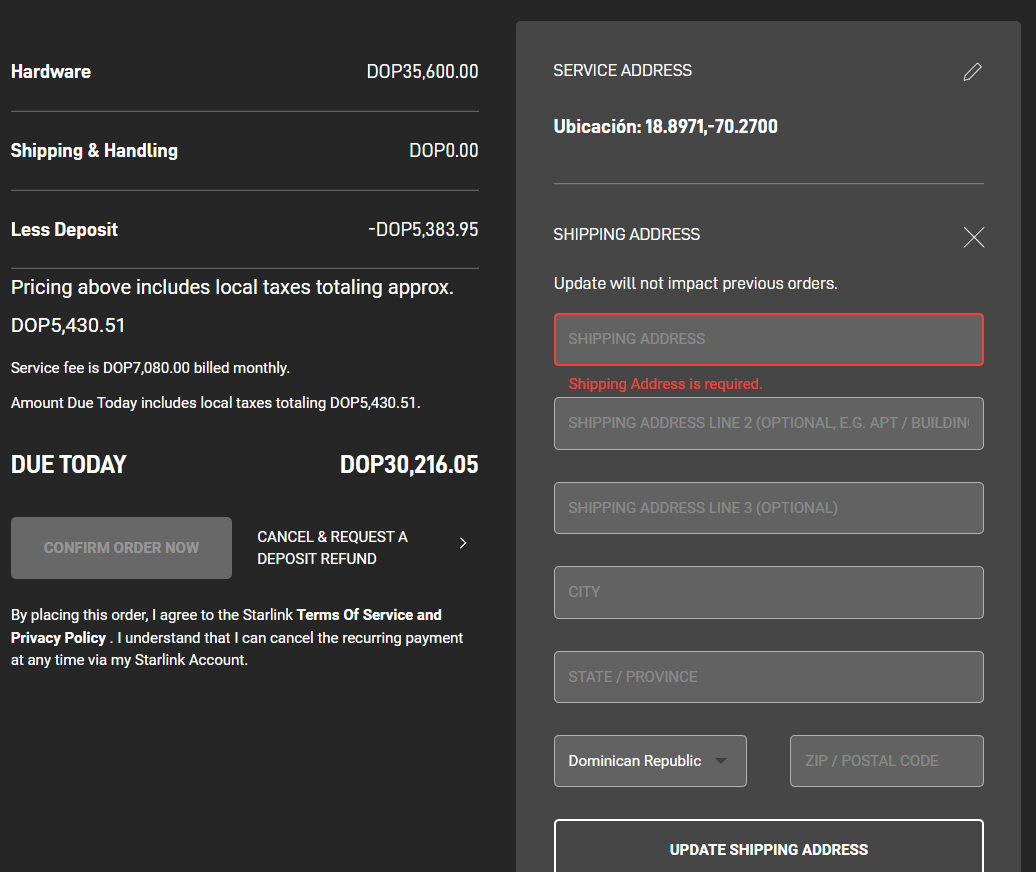Click the 'Shipping & Handling' label
Image resolution: width=1036 pixels, height=872 pixels.
pyautogui.click(x=94, y=151)
